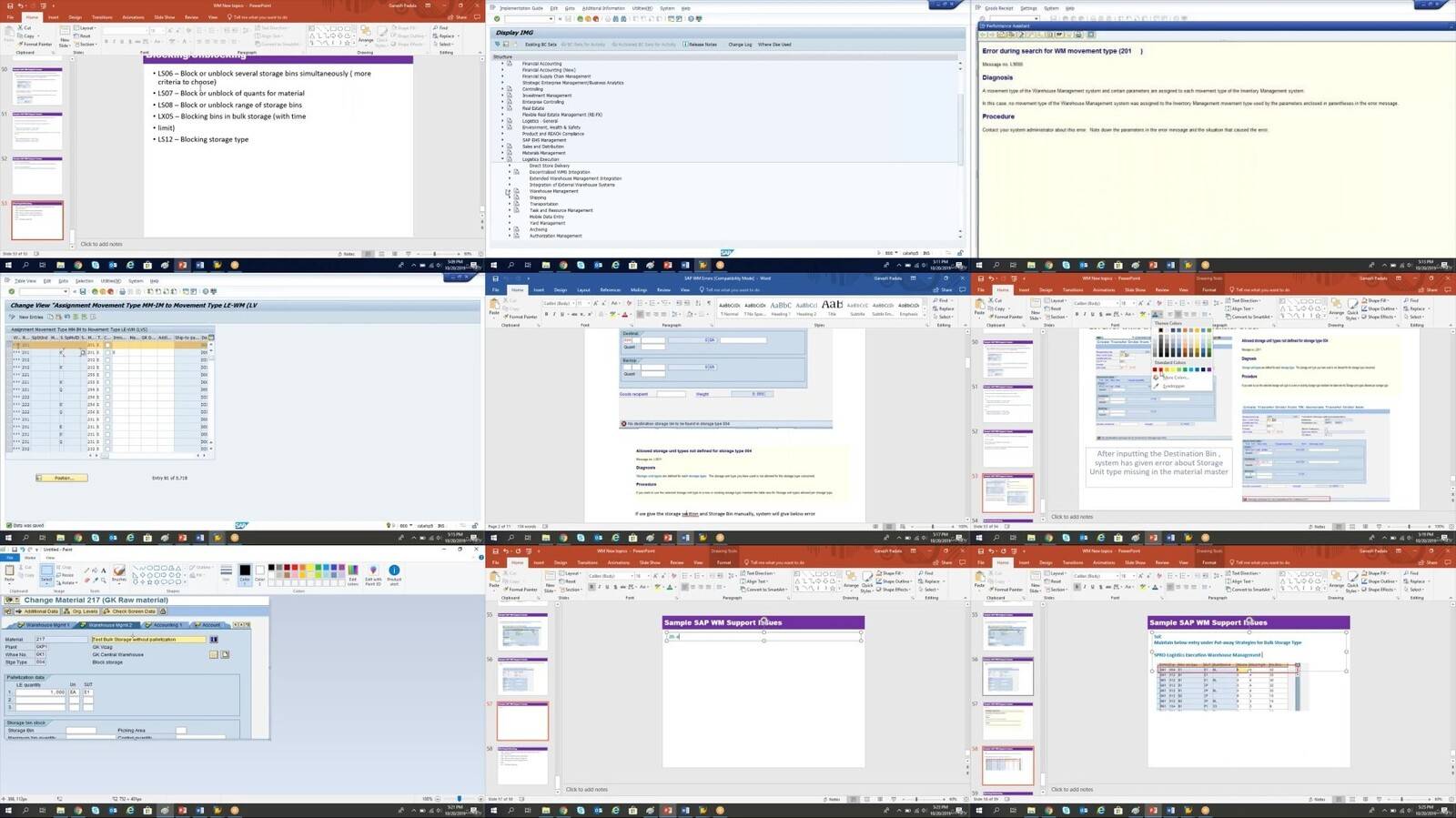
Task: Click Arrange in the Blocking slide PowerPoint
Action: click(366, 35)
